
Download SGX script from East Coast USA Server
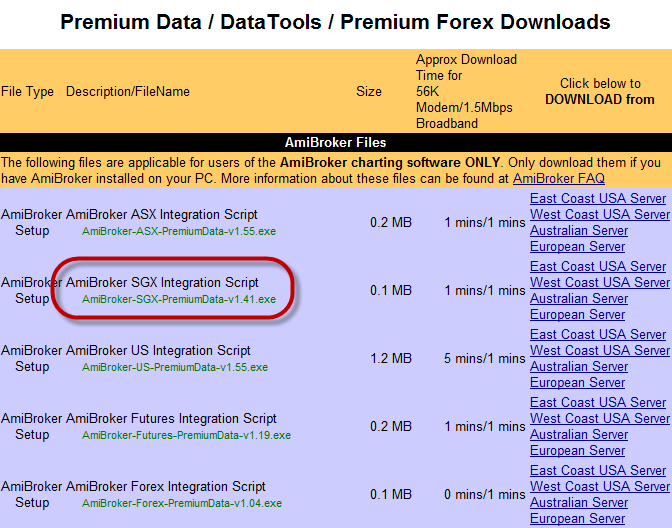(598, 267)
